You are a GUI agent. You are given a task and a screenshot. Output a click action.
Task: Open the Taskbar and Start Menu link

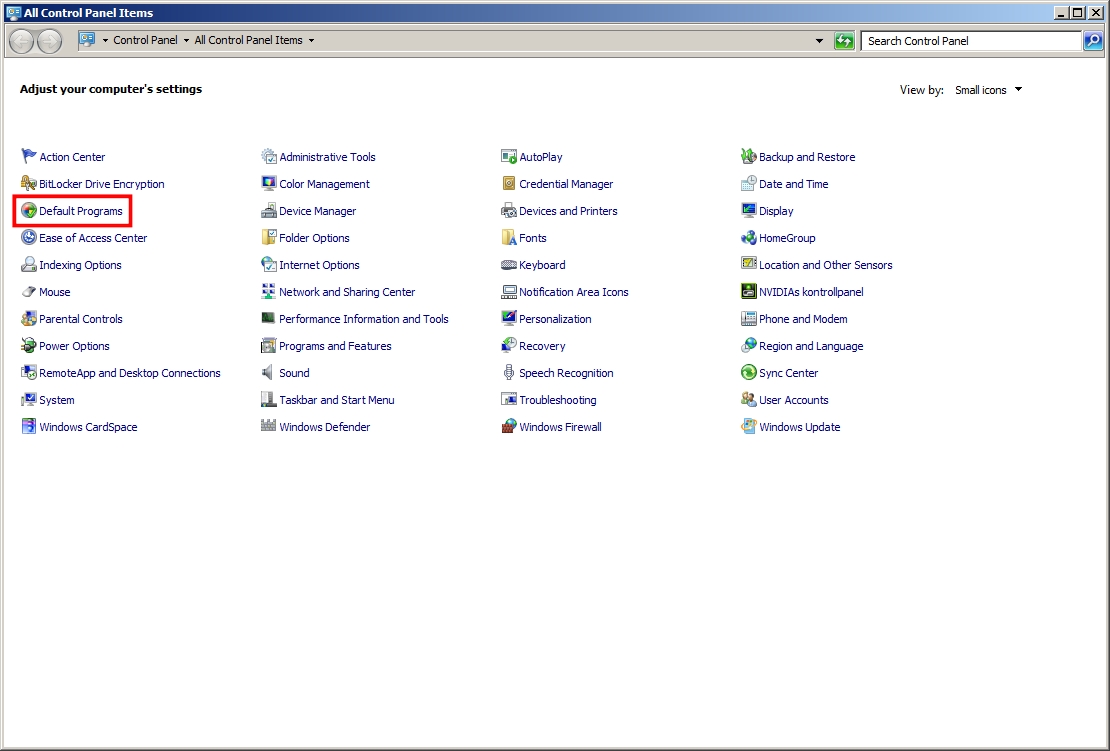point(336,400)
